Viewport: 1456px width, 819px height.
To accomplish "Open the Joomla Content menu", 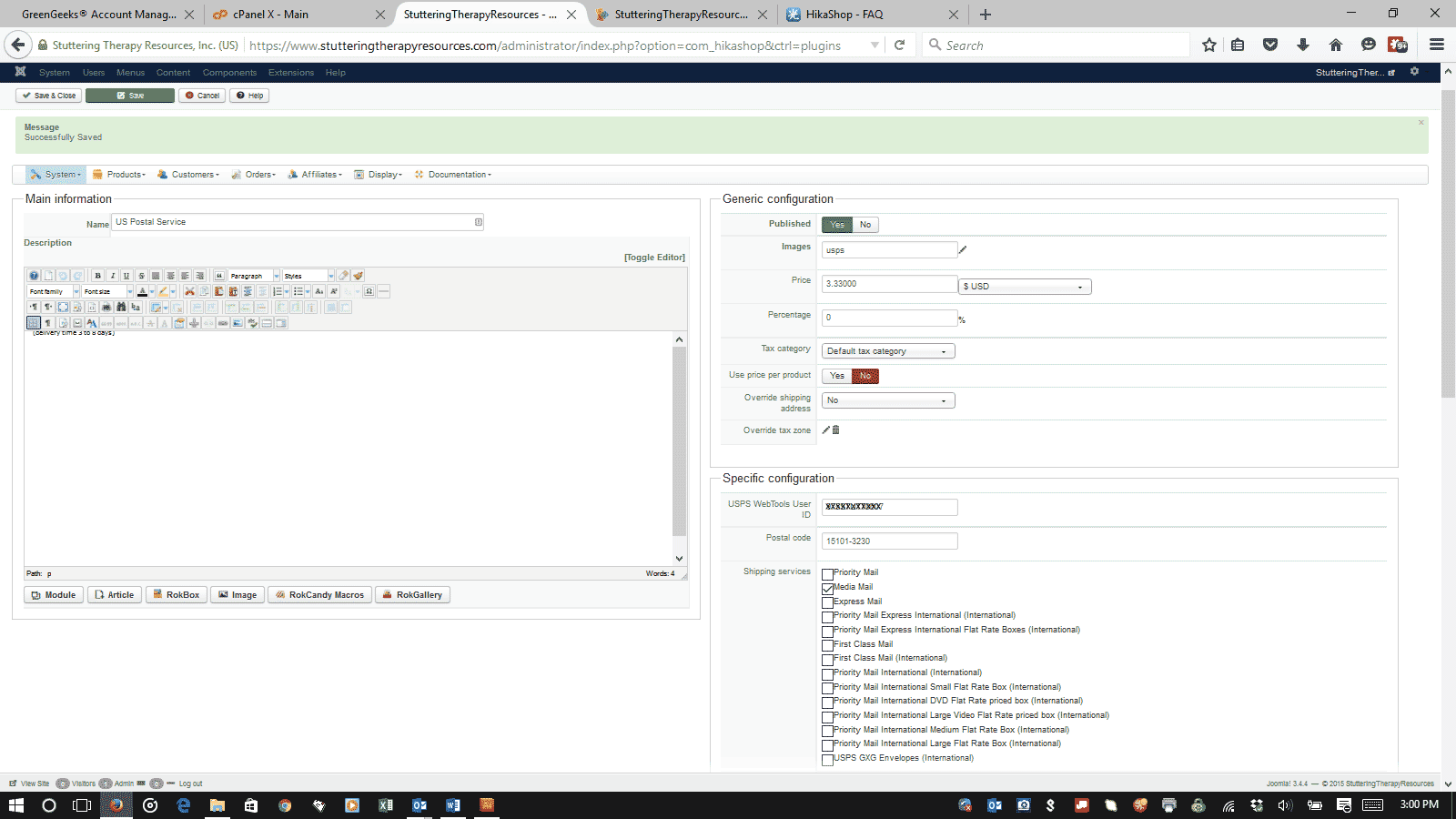I will [x=173, y=73].
